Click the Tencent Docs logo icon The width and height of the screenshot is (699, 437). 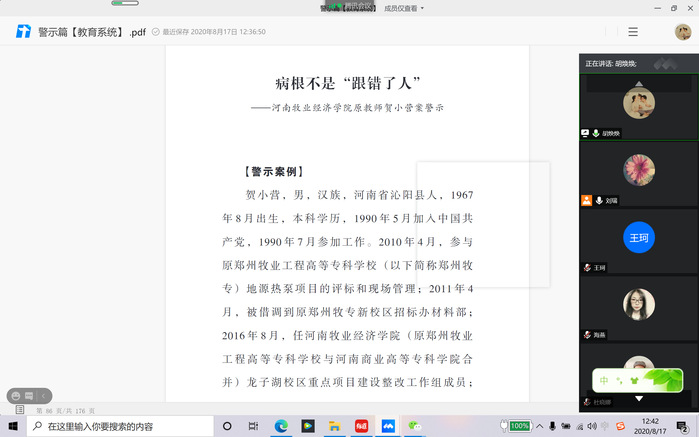[23, 32]
